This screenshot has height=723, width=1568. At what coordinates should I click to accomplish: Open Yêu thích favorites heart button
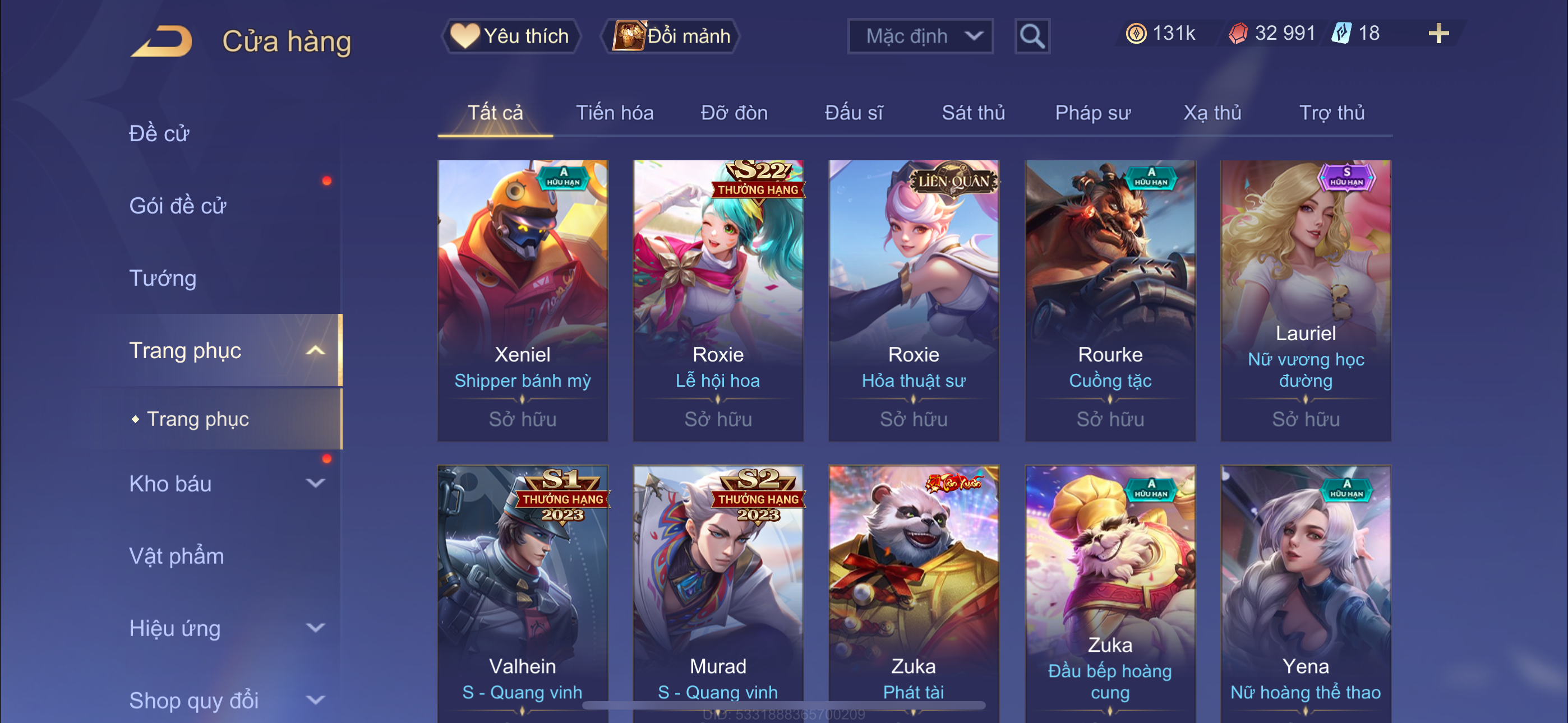(x=510, y=36)
